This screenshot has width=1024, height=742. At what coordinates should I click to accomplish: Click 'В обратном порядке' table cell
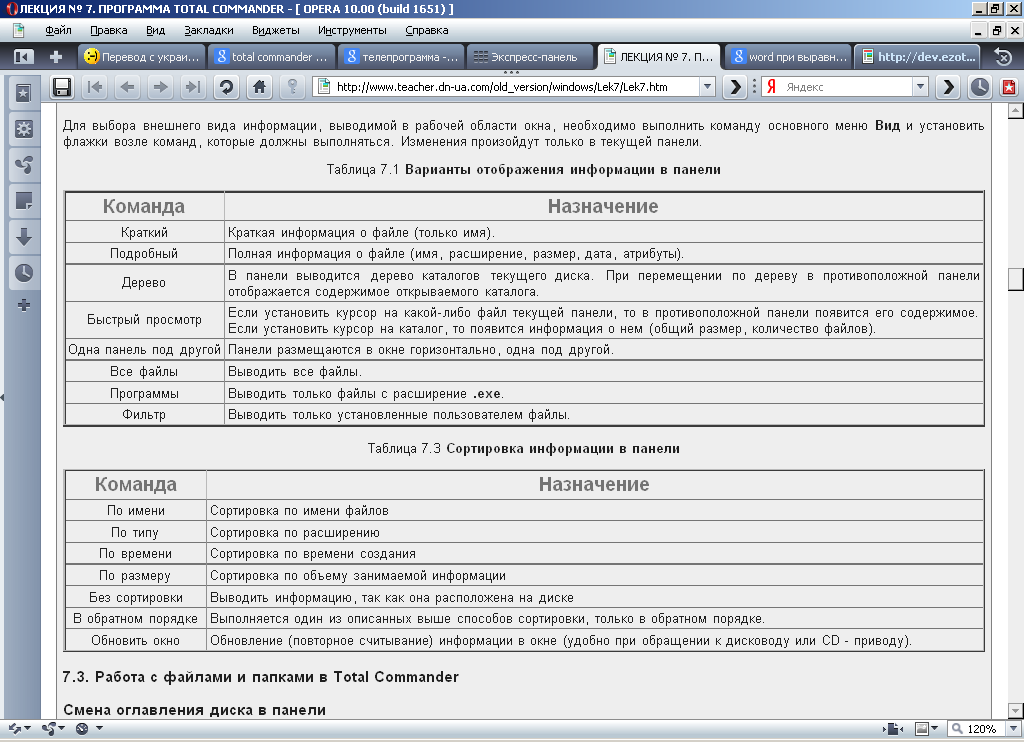pyautogui.click(x=135, y=619)
